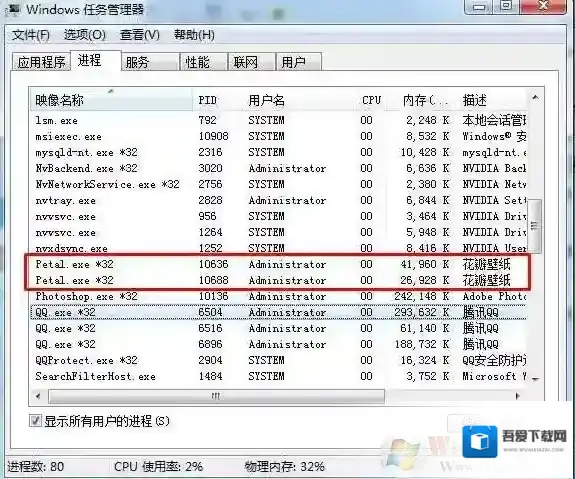Toggle 显示所有用户的进程 checkbox
The height and width of the screenshot is (479, 575).
point(35,421)
